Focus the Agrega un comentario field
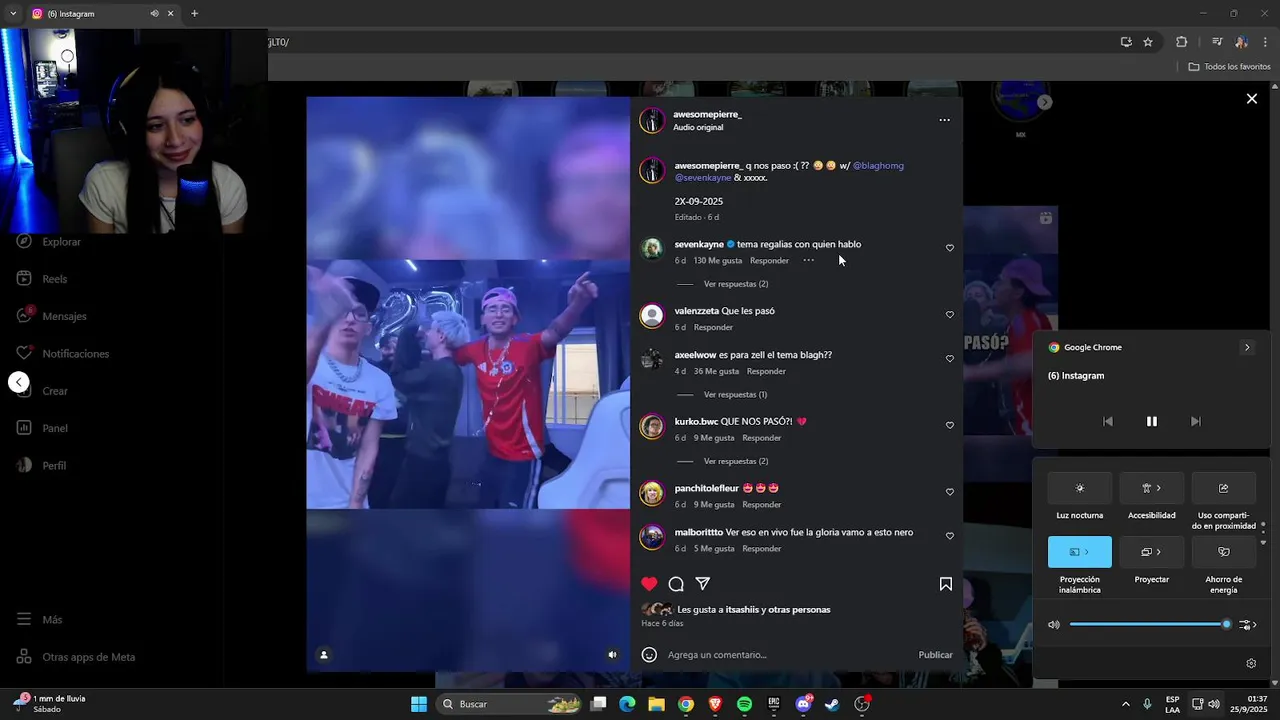Screen dimensions: 1280x720 coord(788,655)
